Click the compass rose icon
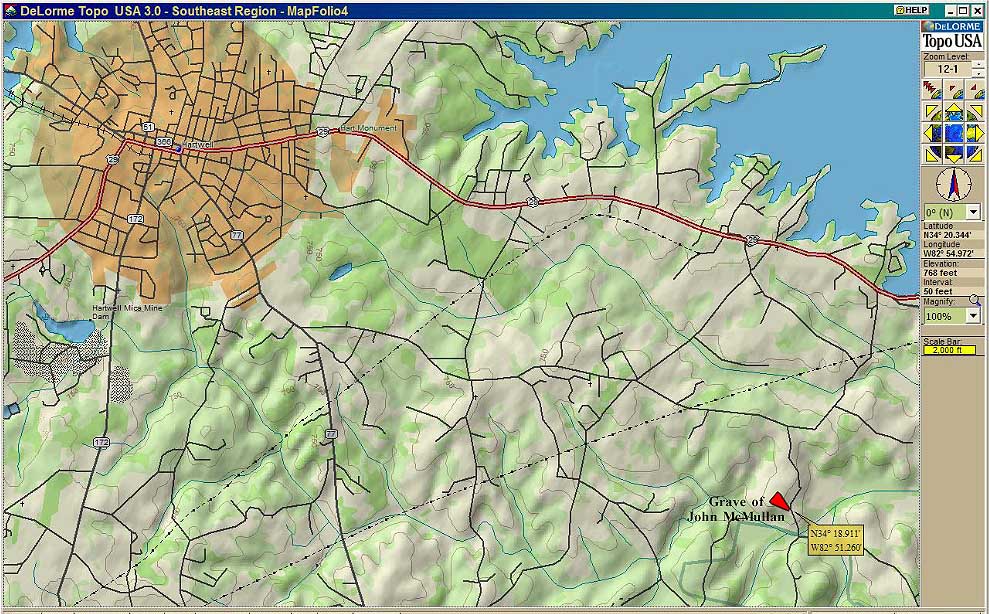This screenshot has height=614, width=989. (953, 184)
